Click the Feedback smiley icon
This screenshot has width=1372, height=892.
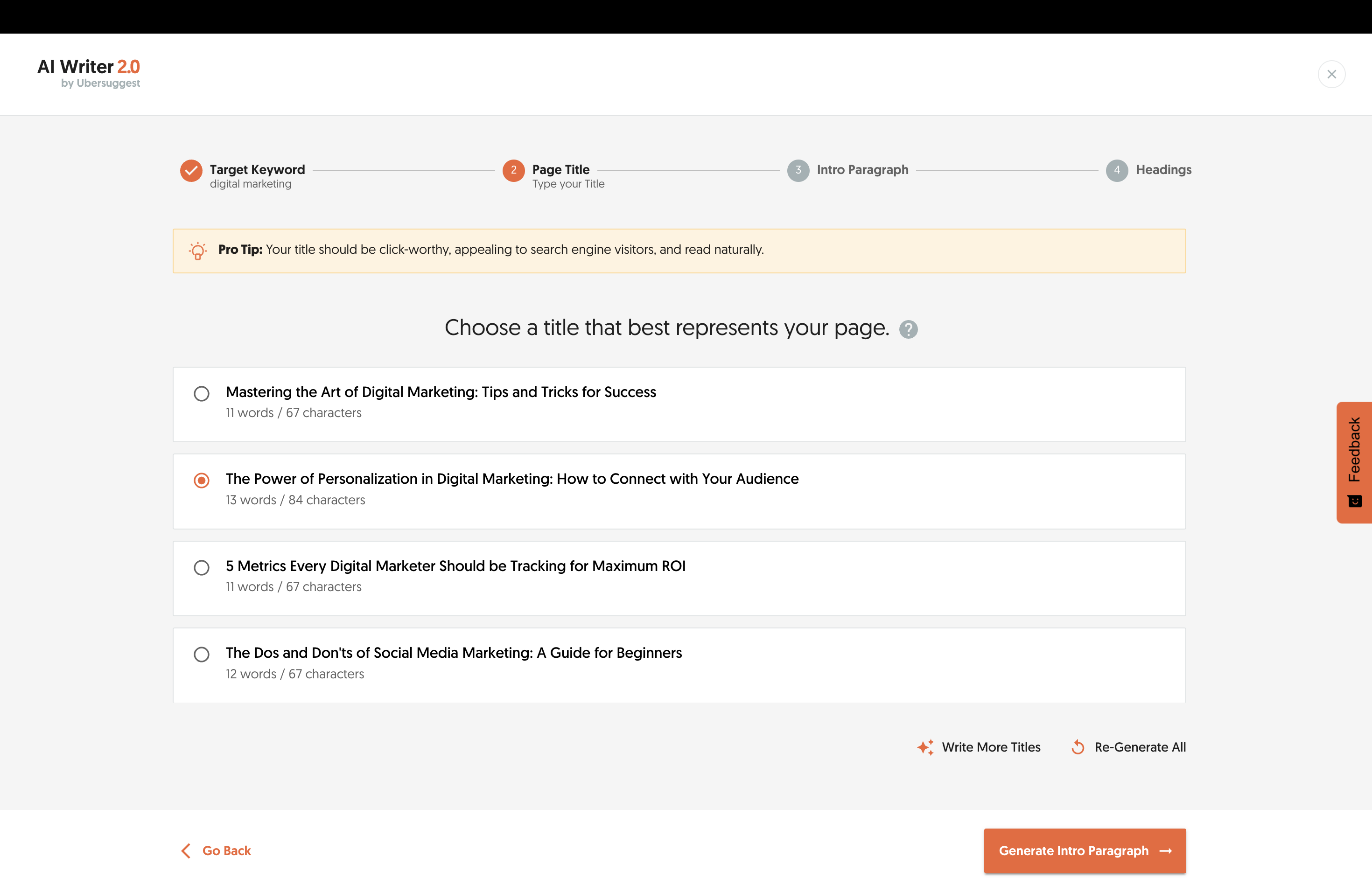tap(1355, 501)
